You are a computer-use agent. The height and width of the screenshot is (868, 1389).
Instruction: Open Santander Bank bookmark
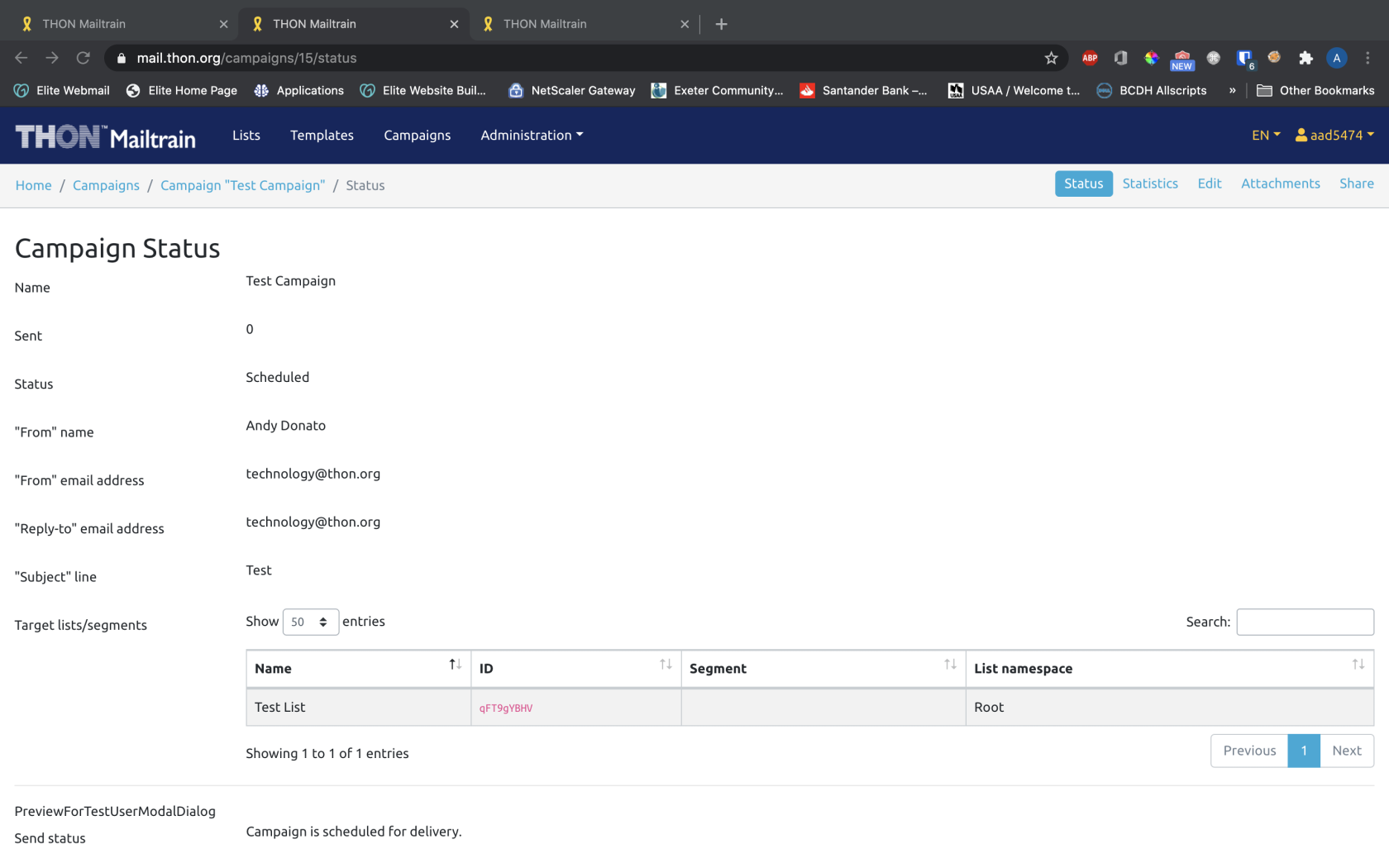pos(863,90)
